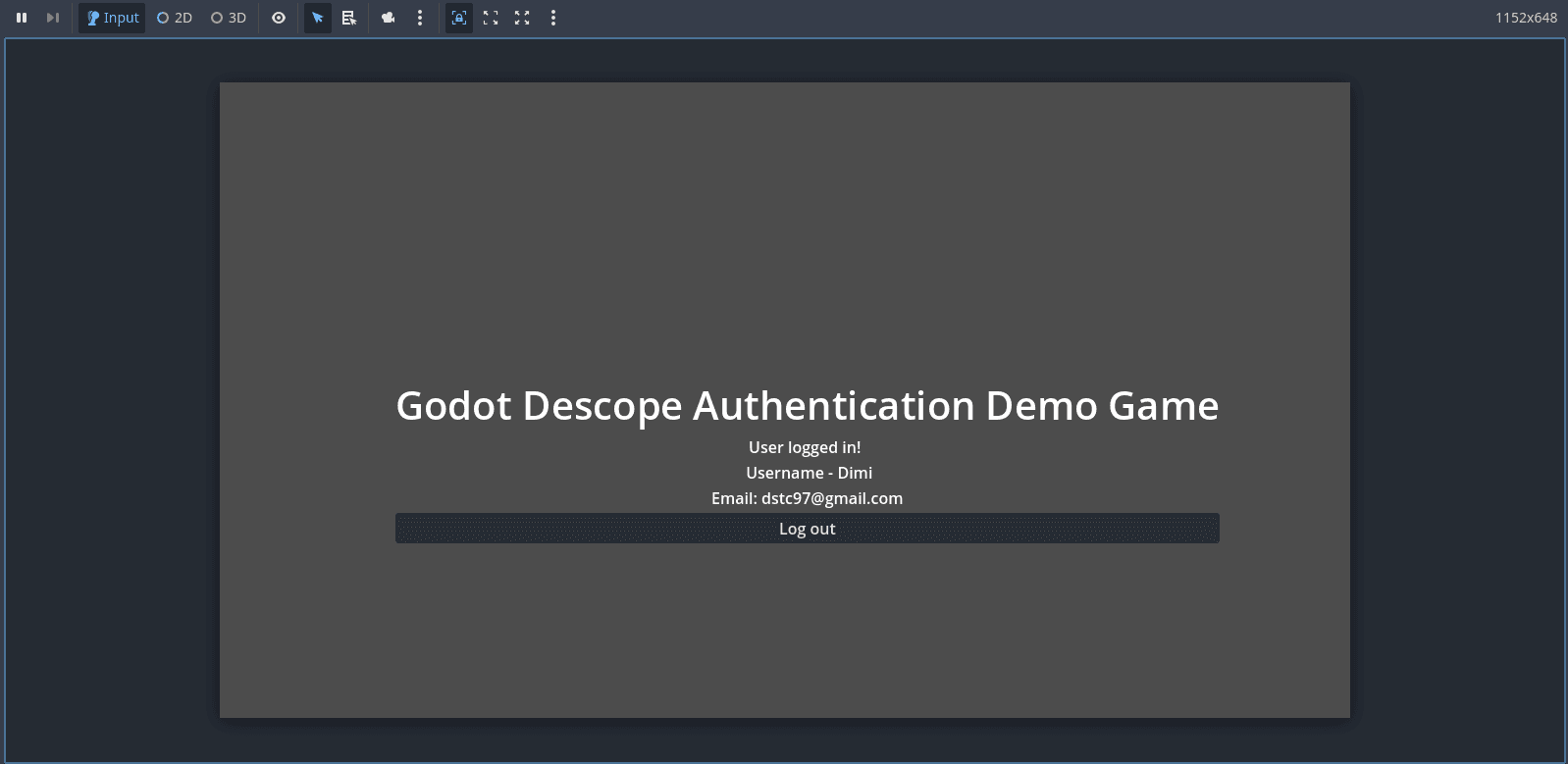This screenshot has width=1568, height=764.
Task: Click the stretch to fit icon
Action: click(522, 18)
